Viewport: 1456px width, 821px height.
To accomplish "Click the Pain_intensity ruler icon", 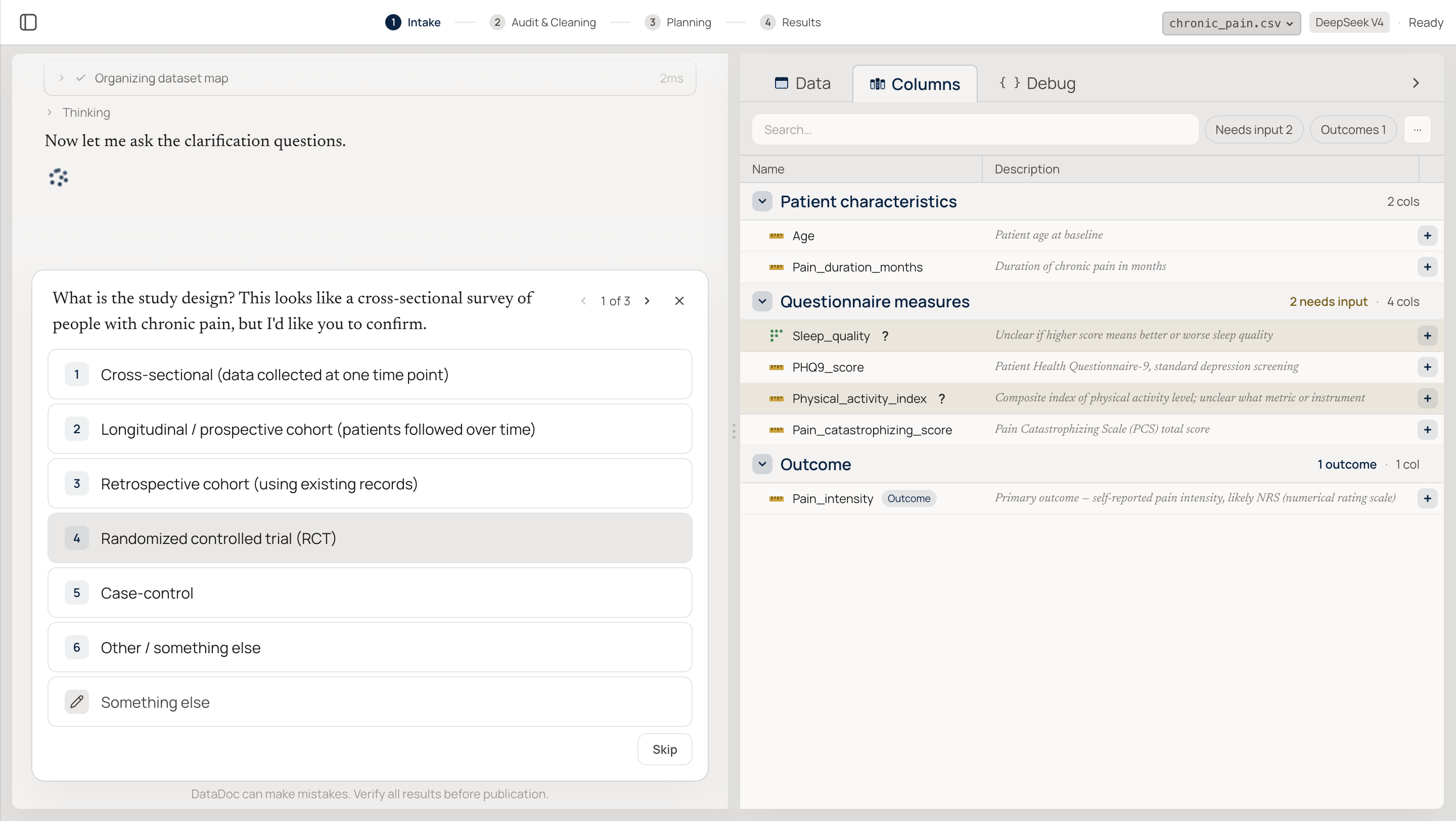I will [777, 498].
